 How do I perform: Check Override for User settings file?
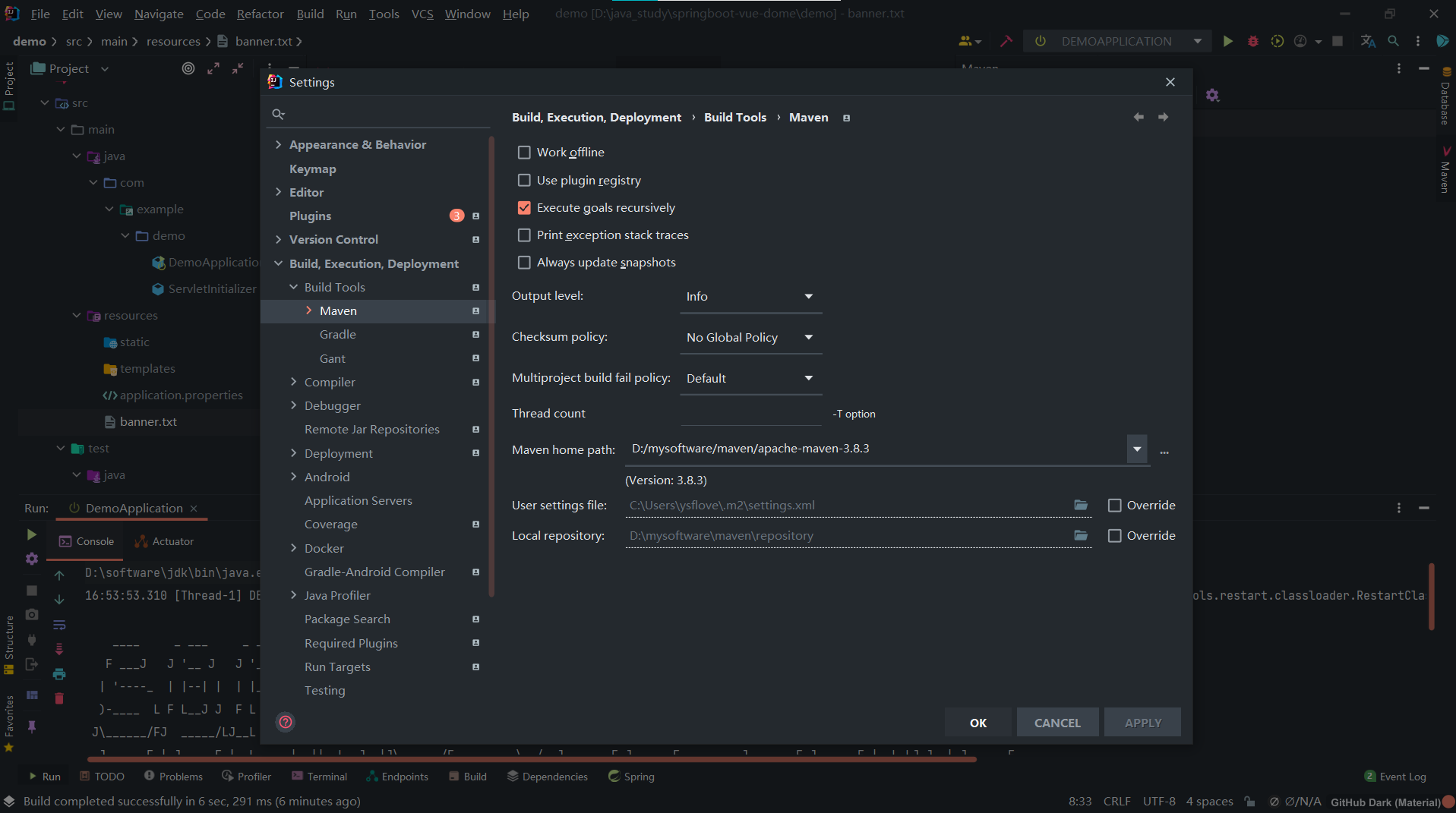1114,506
